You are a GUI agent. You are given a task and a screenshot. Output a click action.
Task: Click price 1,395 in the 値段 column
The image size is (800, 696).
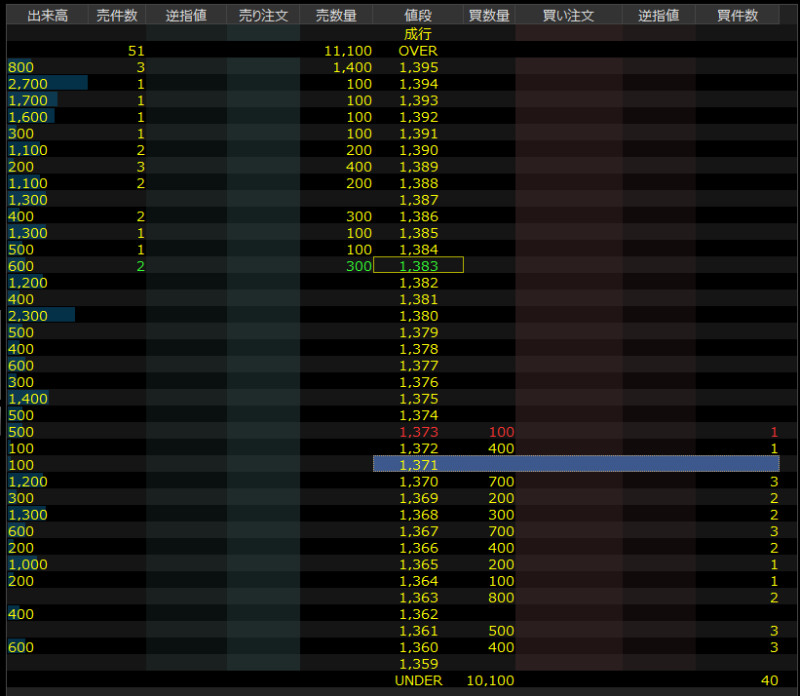pos(418,67)
